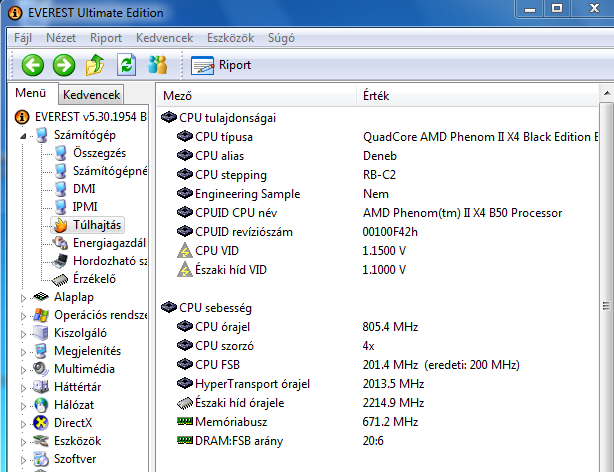Expand the Multimédia tree node
Viewport: 614px width, 472px height.
(23, 370)
